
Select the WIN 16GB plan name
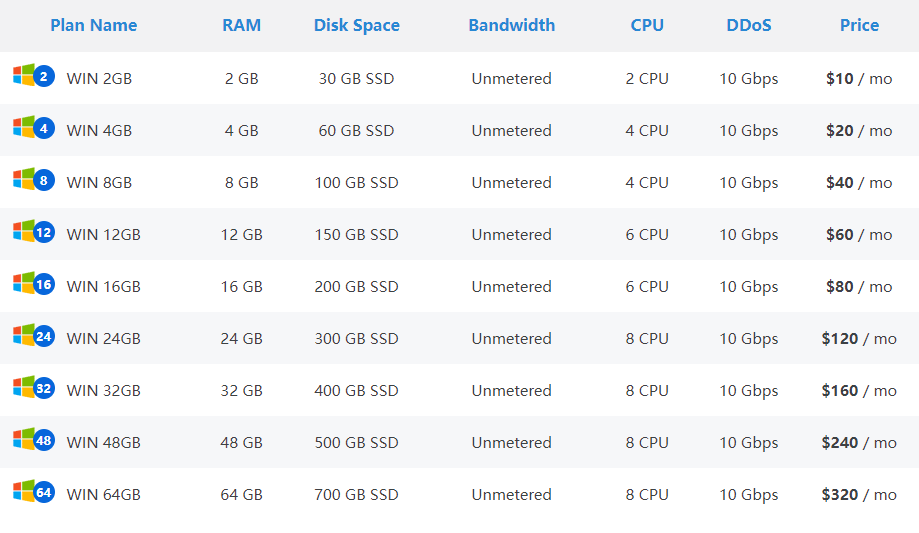(x=103, y=287)
